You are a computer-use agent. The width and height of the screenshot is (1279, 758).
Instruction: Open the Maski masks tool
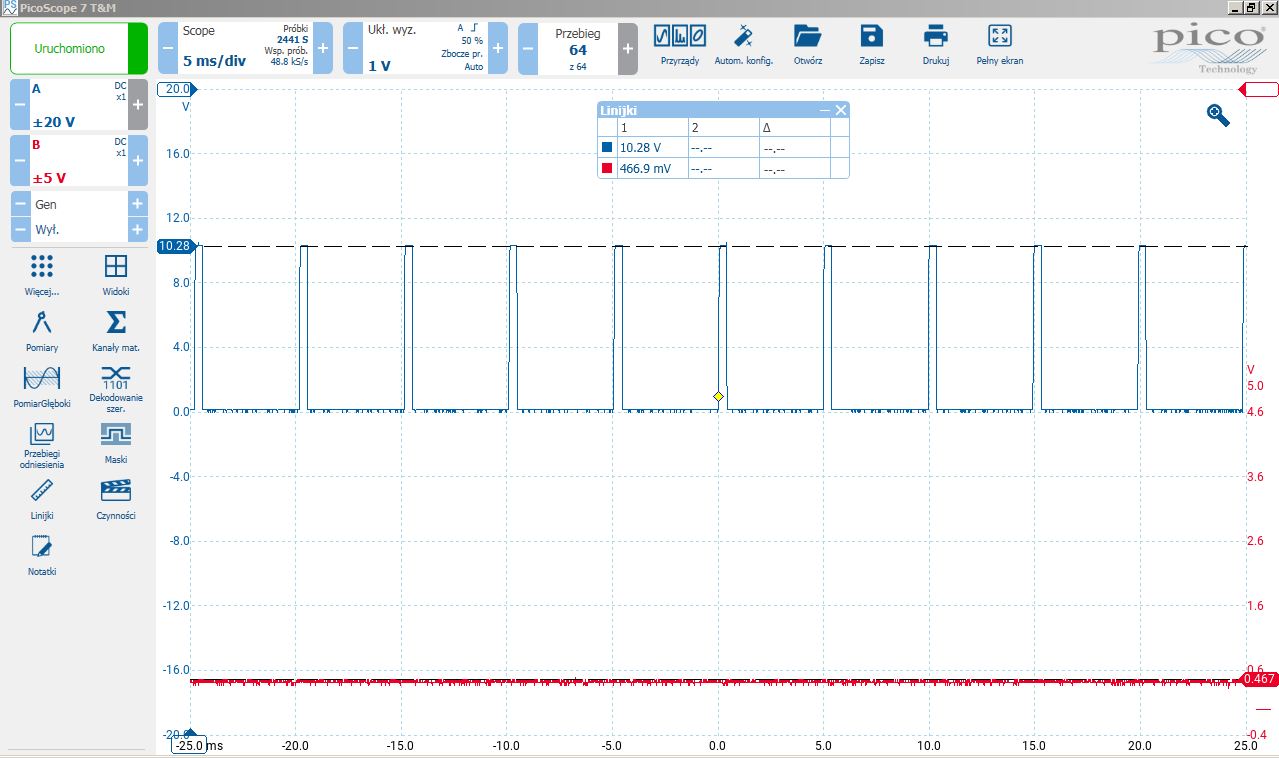point(116,443)
